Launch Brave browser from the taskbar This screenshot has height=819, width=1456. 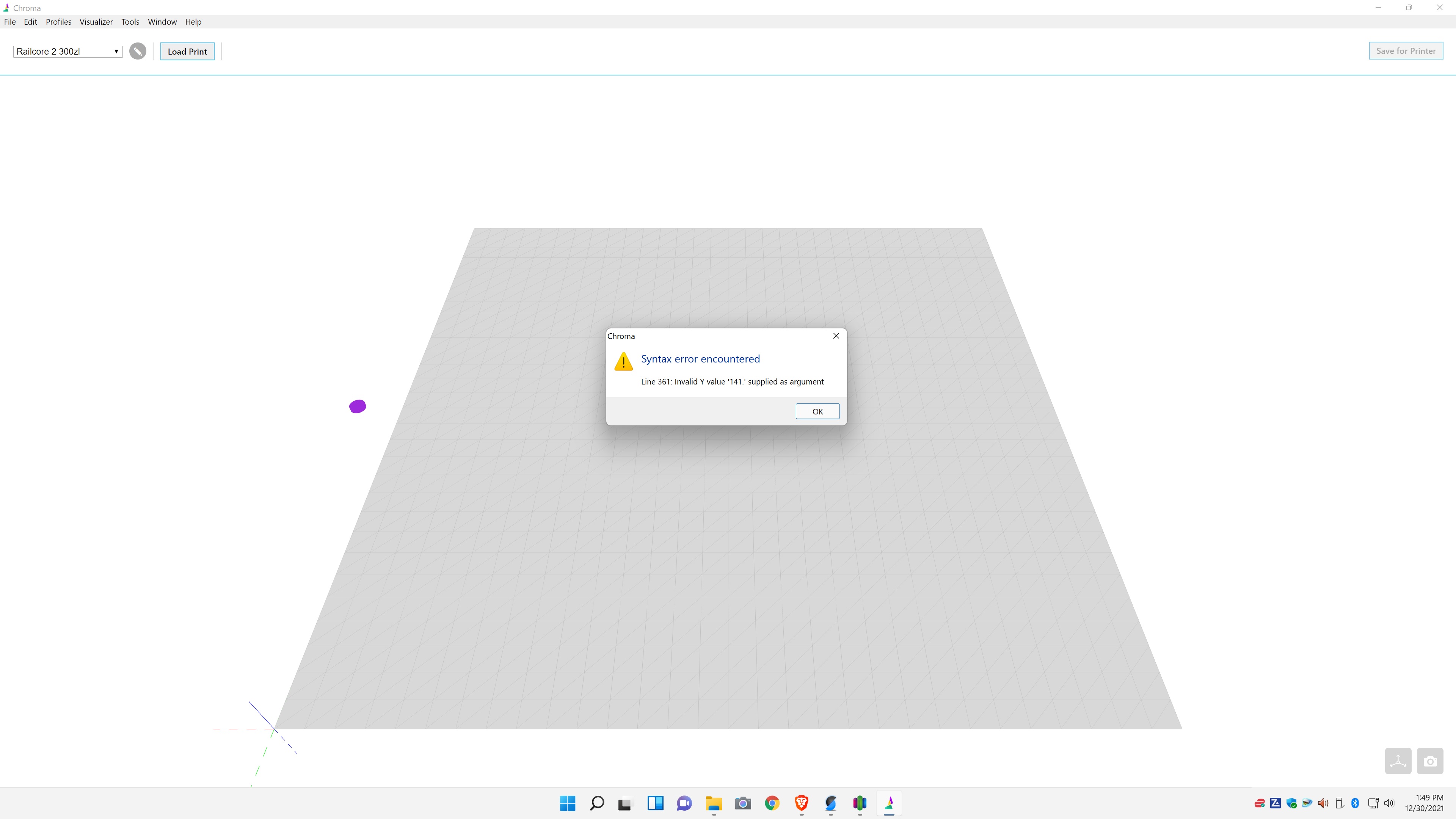pyautogui.click(x=801, y=803)
